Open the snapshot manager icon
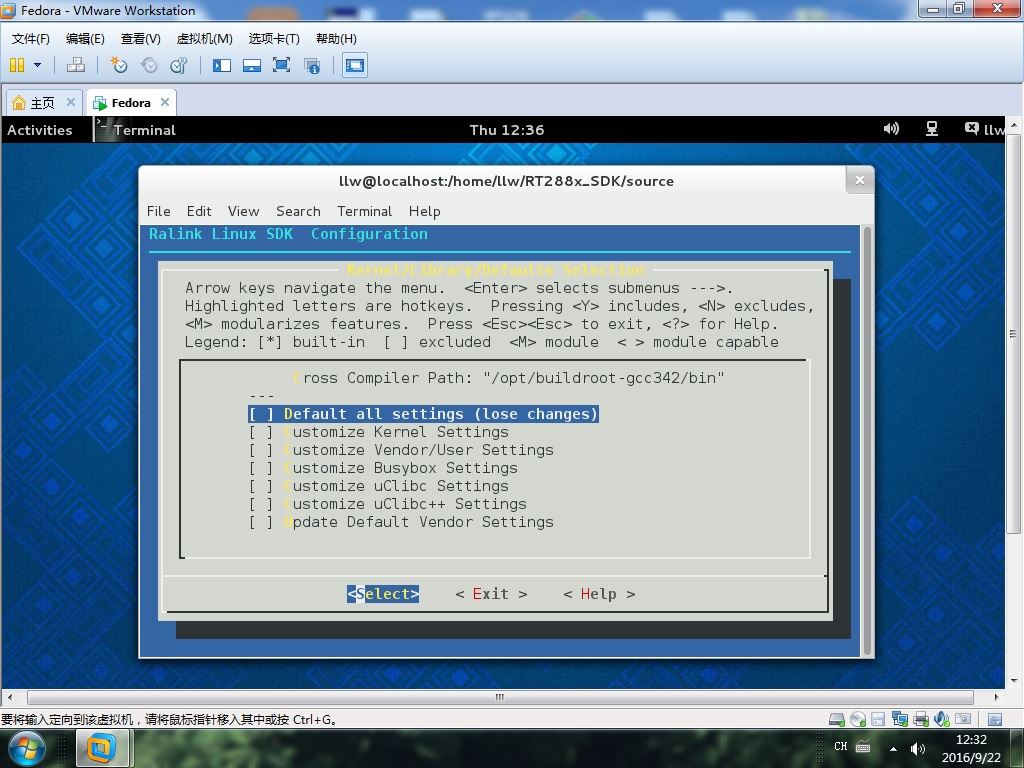The height and width of the screenshot is (768, 1024). coord(178,65)
